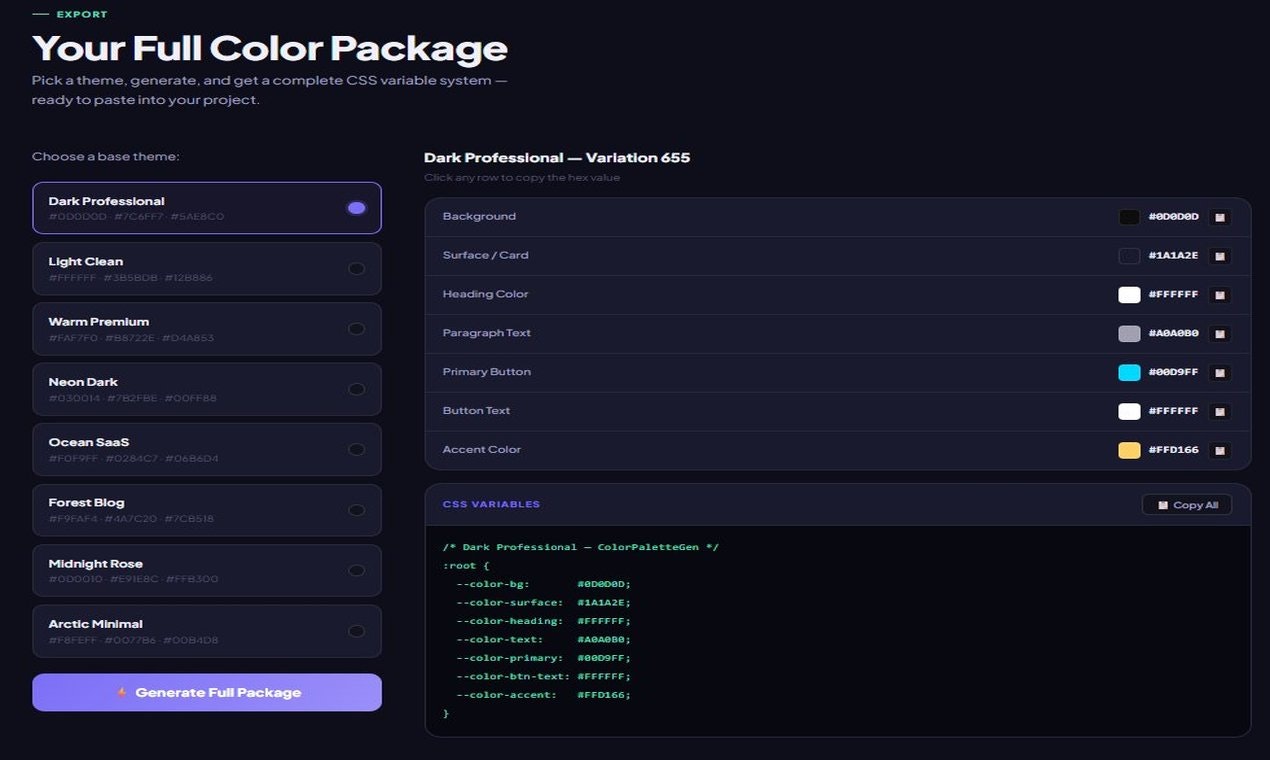Click the copy icon for Surface / Card color
The width and height of the screenshot is (1270, 760).
(x=1220, y=256)
